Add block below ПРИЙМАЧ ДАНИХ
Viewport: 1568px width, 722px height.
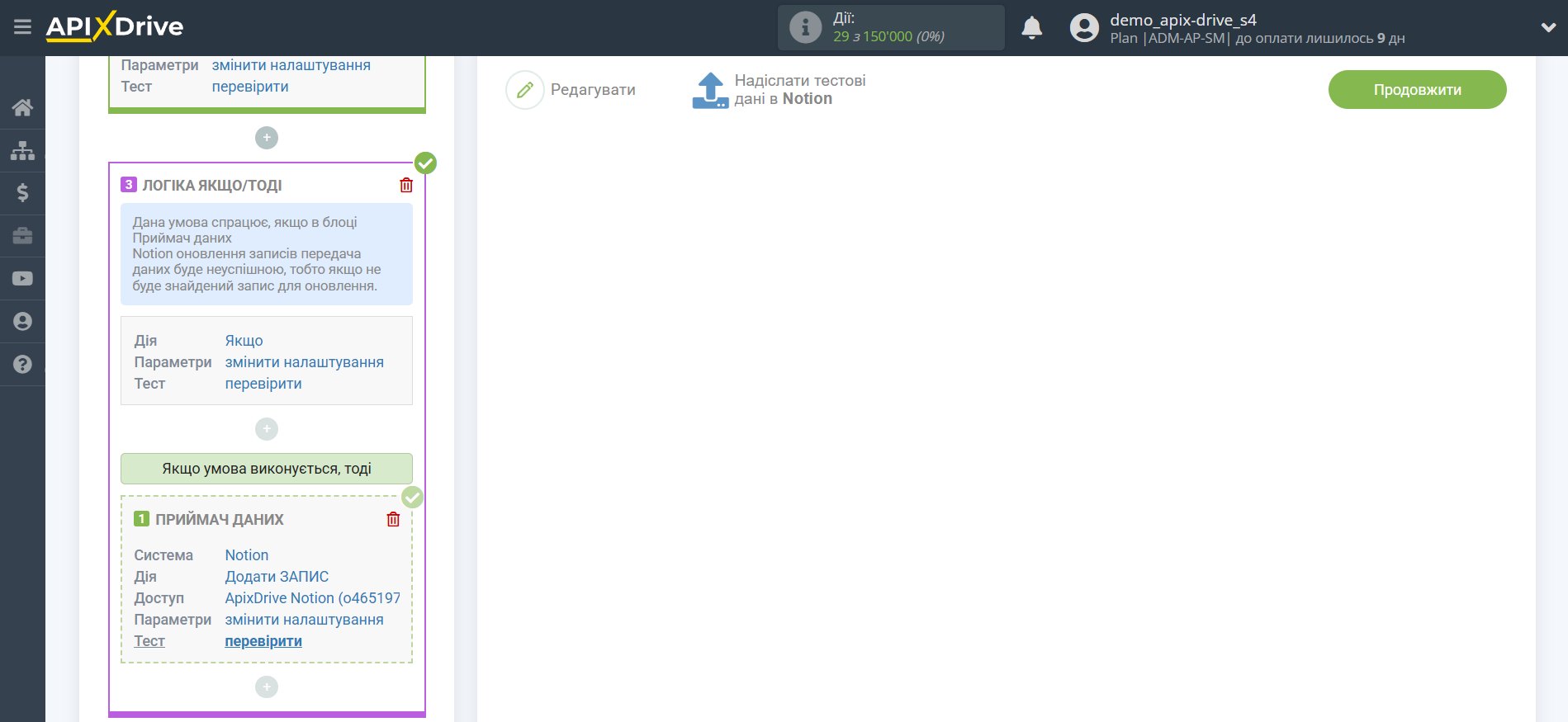pos(267,687)
